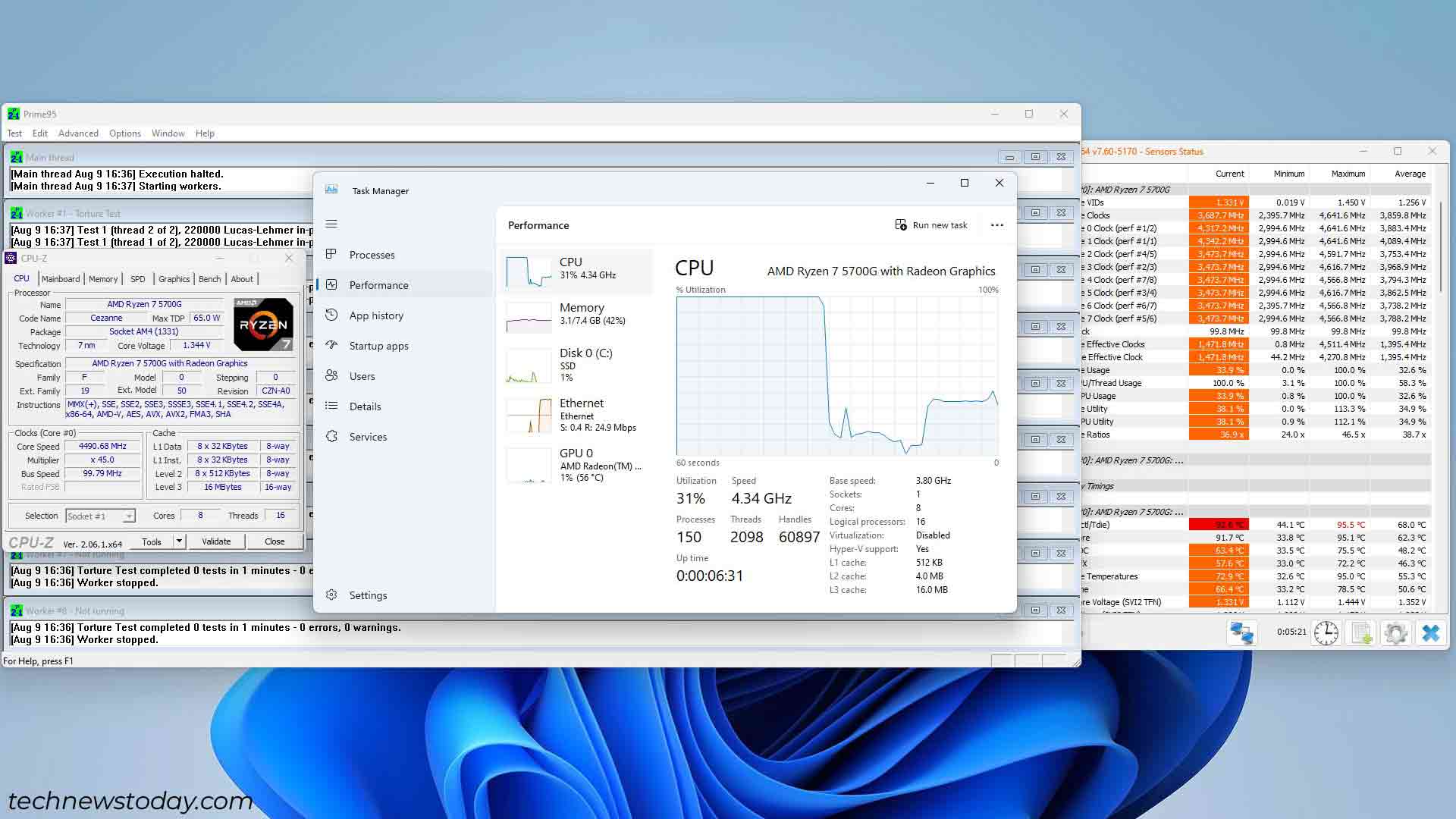
Task: Open Task Manager more options ellipsis
Action: 996,225
